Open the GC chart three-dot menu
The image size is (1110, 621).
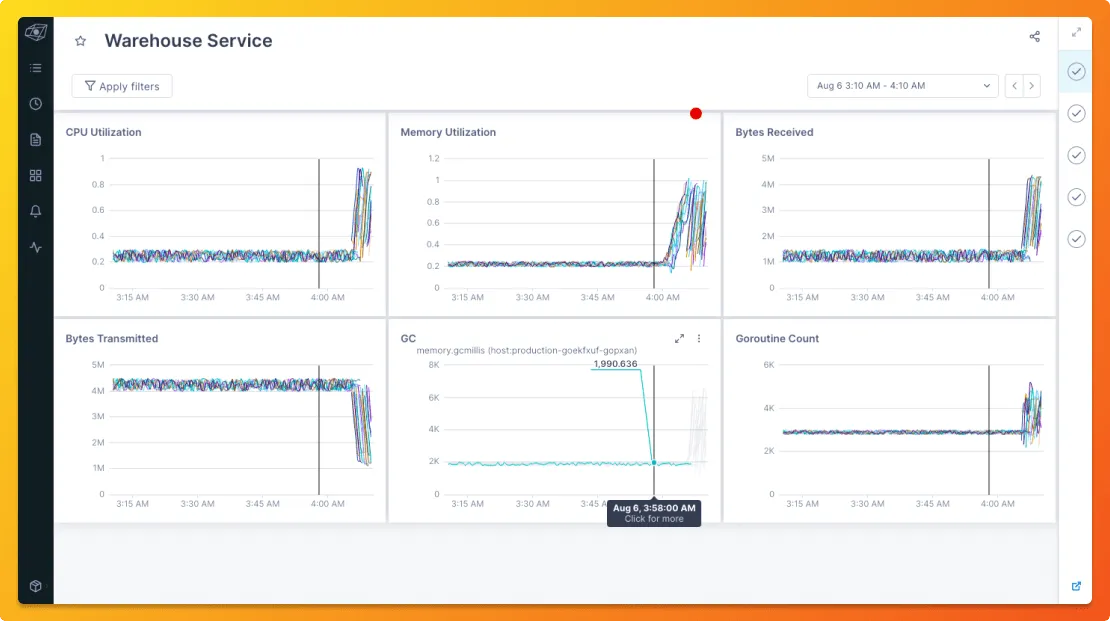699,338
